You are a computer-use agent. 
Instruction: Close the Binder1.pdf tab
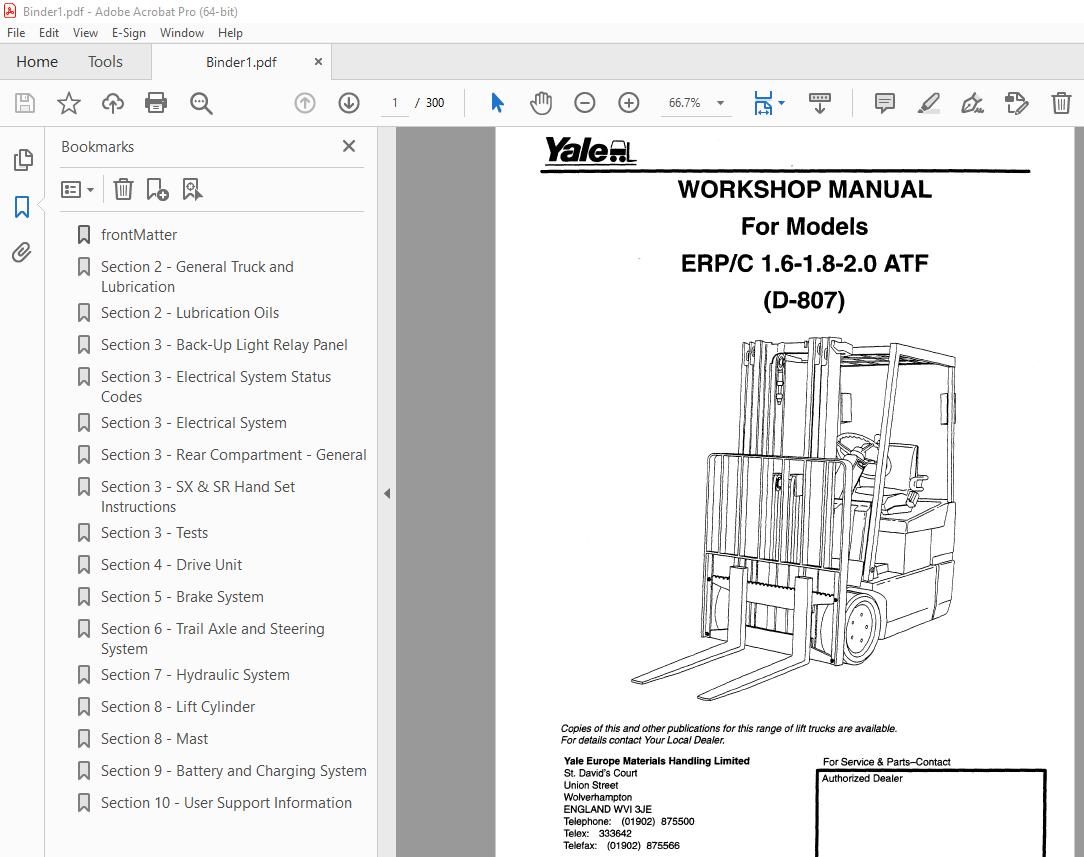click(318, 62)
